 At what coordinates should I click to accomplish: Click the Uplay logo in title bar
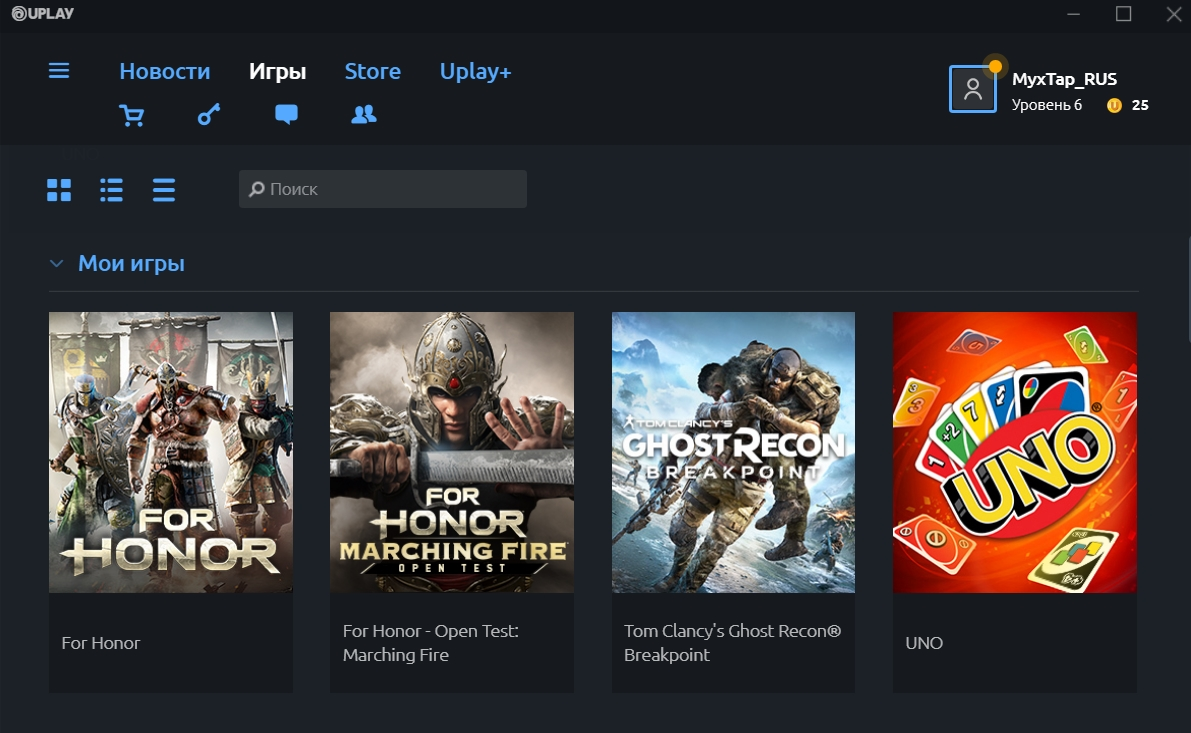tap(43, 13)
